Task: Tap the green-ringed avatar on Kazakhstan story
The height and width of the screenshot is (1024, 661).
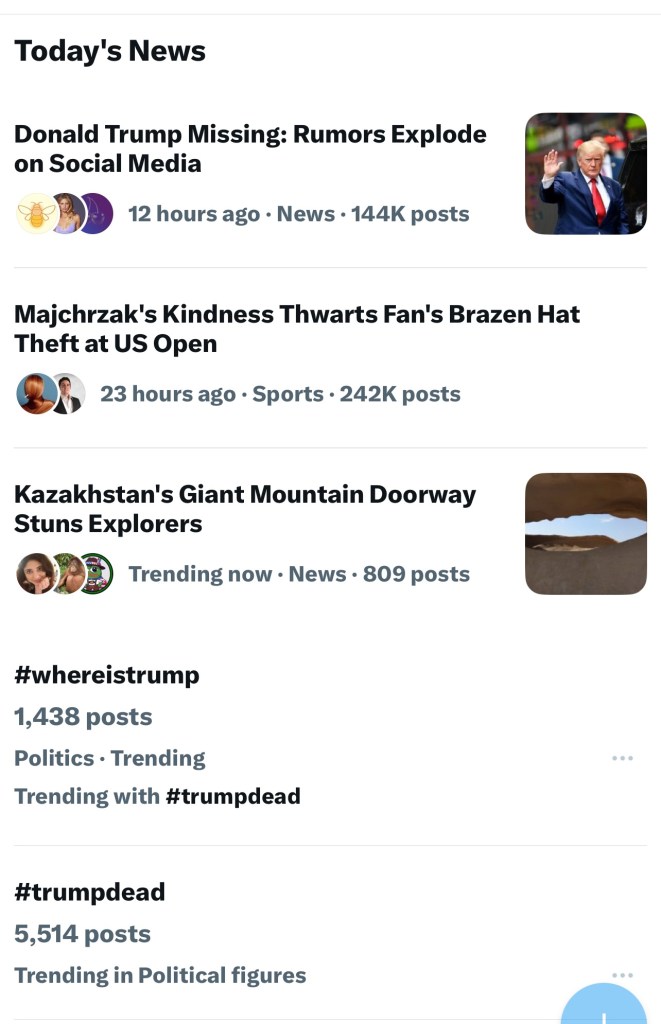Action: pyautogui.click(x=97, y=573)
